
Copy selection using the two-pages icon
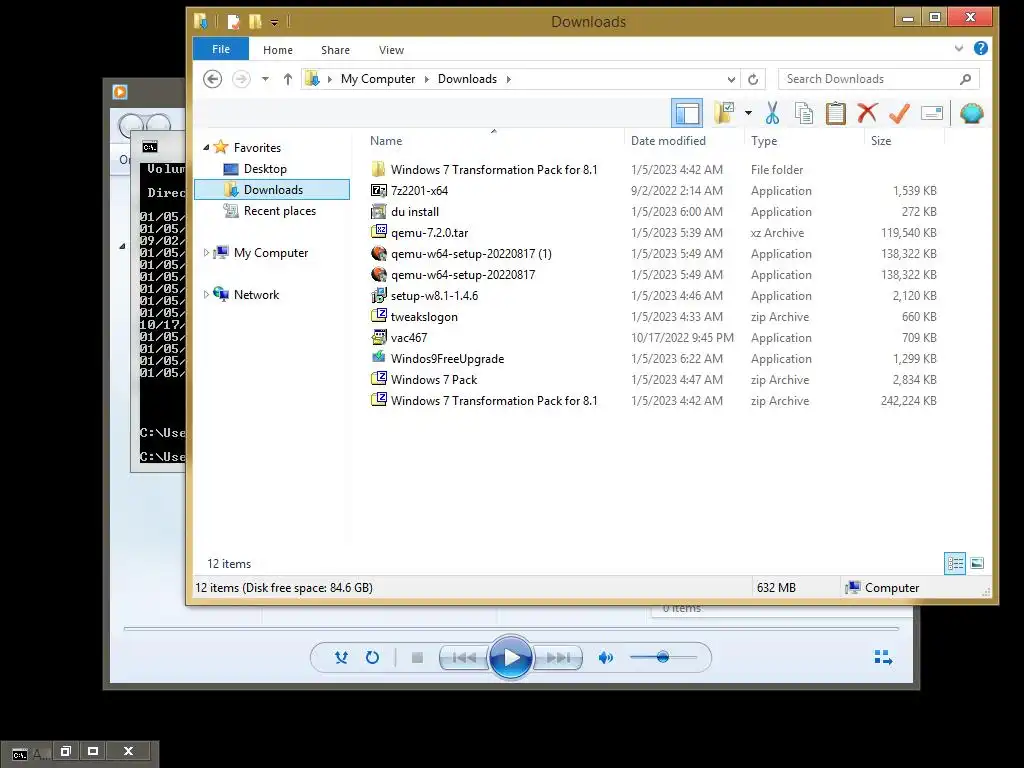pyautogui.click(x=804, y=113)
